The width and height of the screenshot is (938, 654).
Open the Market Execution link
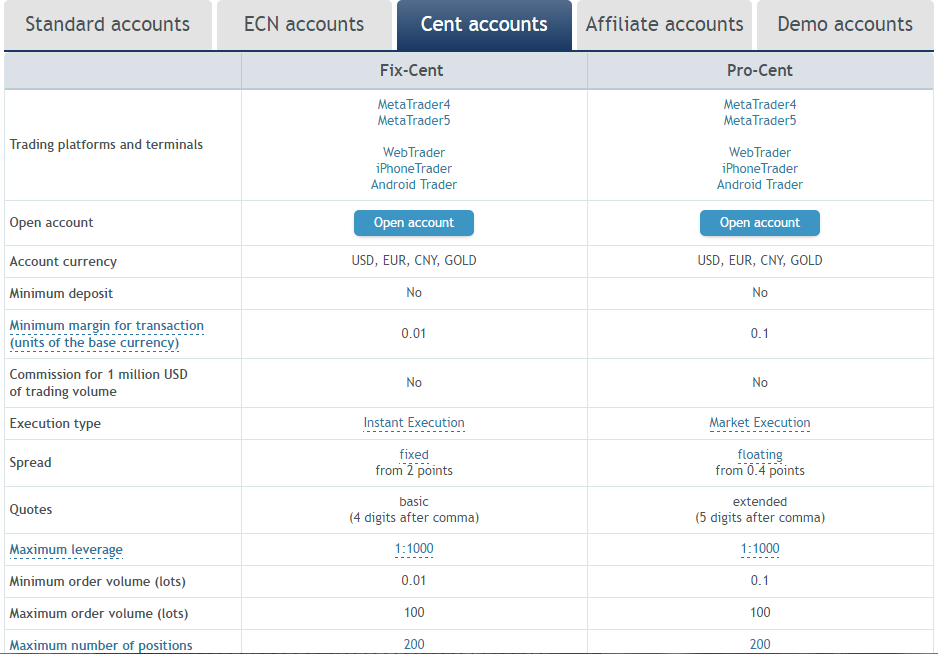[760, 423]
